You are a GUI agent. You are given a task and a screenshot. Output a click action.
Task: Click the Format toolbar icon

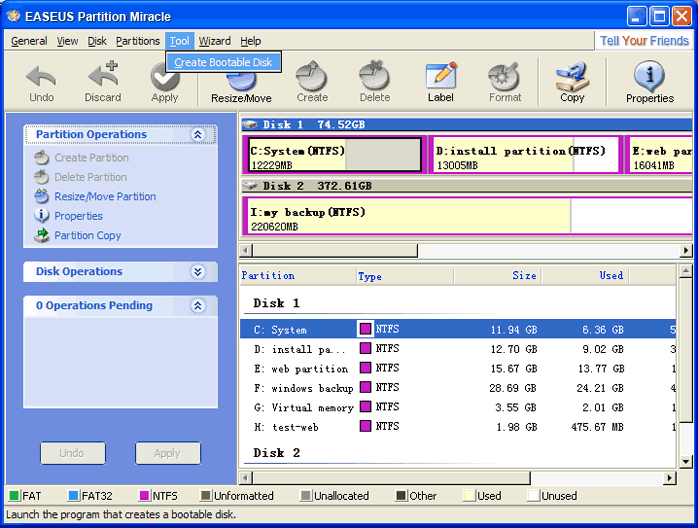pyautogui.click(x=504, y=76)
